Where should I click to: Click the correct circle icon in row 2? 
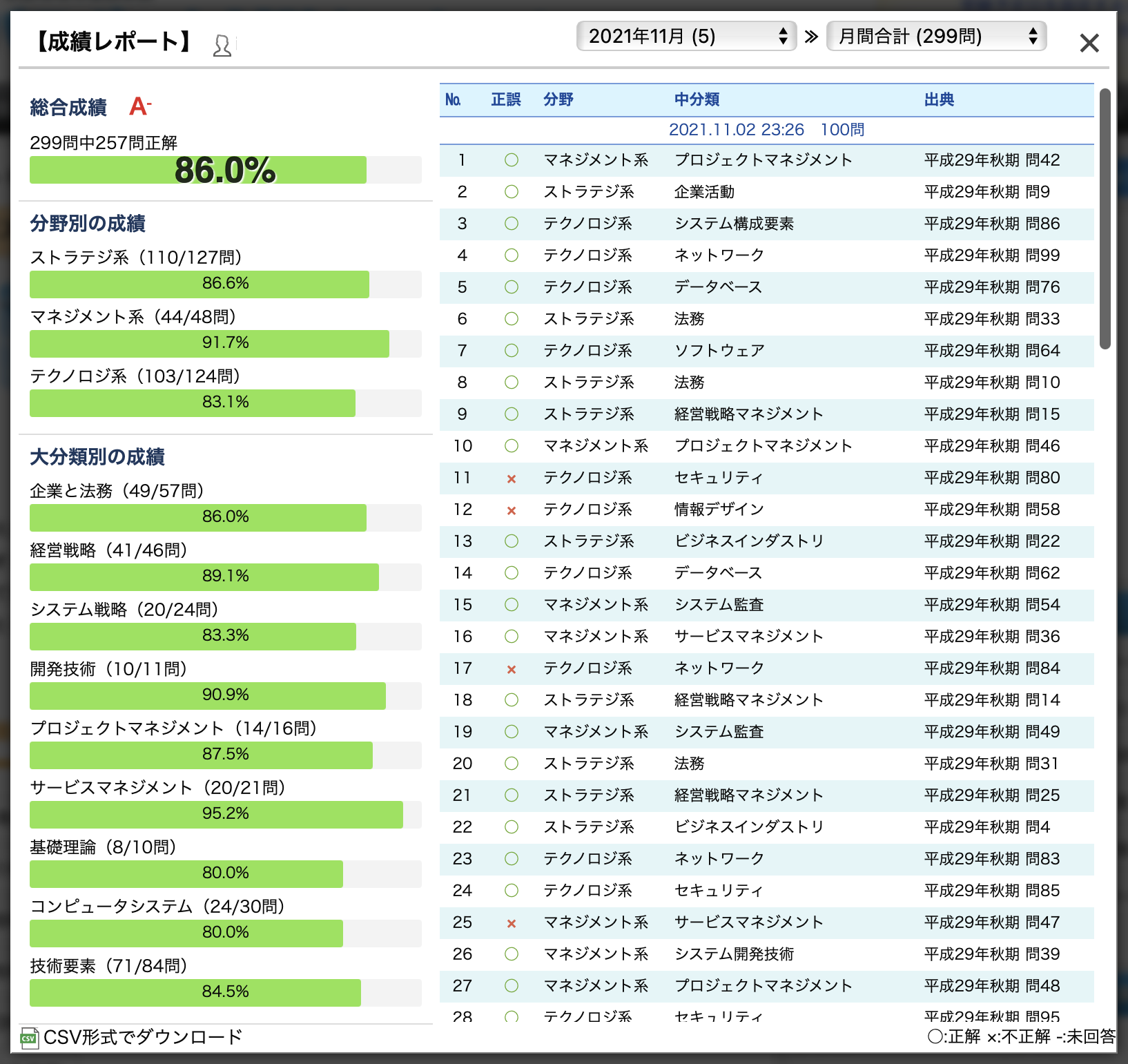click(512, 192)
